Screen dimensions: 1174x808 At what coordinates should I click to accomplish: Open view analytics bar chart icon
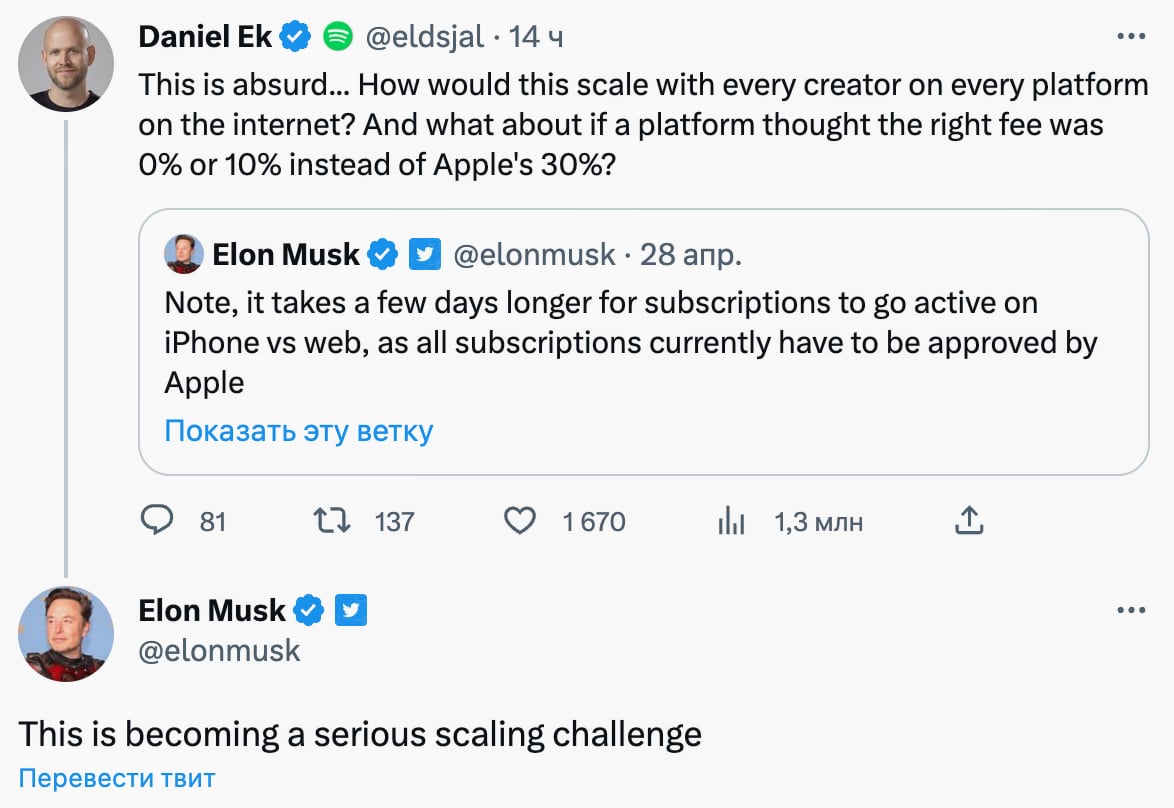tap(732, 521)
